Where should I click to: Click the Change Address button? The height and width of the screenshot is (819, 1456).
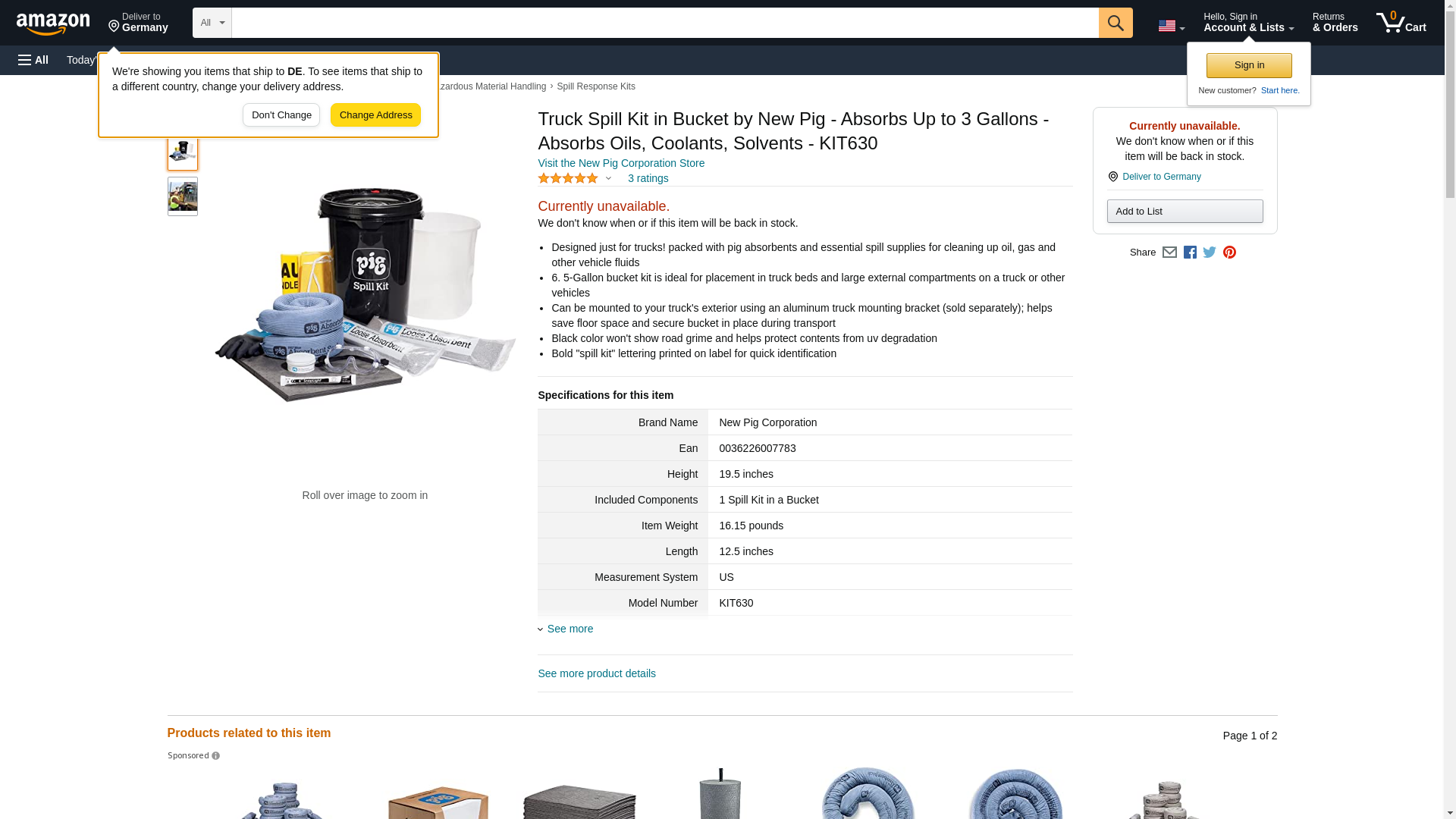[375, 115]
